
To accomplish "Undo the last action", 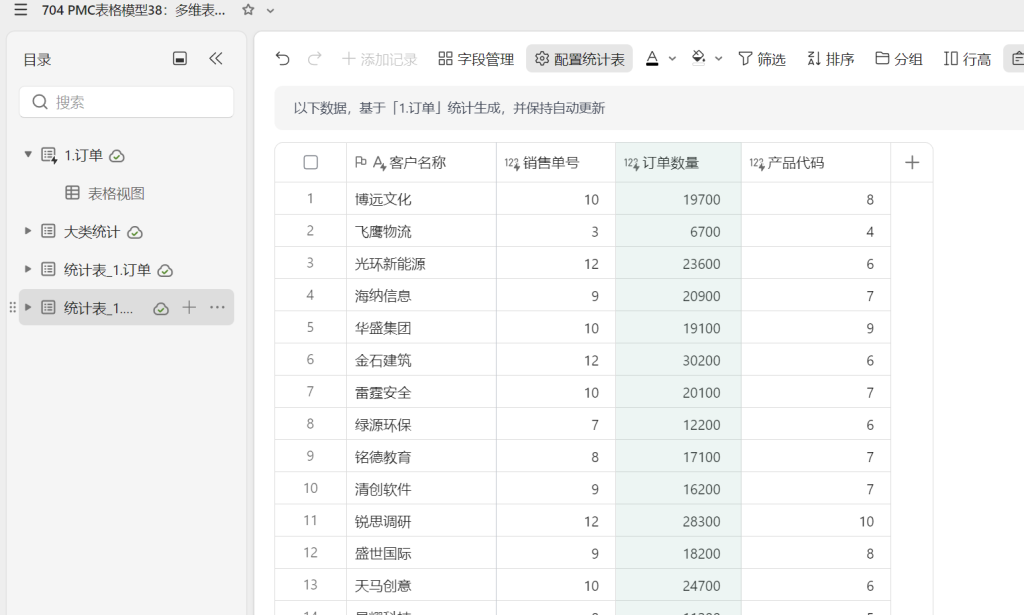I will point(282,59).
